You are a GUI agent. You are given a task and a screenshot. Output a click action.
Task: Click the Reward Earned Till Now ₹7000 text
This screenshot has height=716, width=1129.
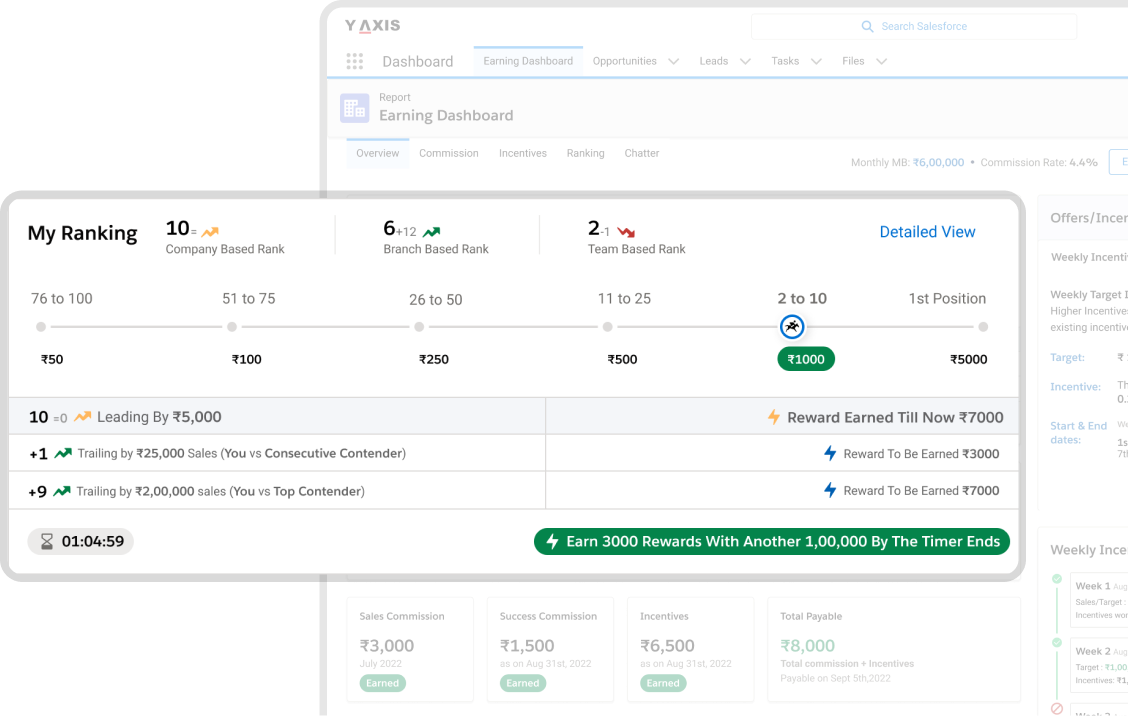coord(895,418)
